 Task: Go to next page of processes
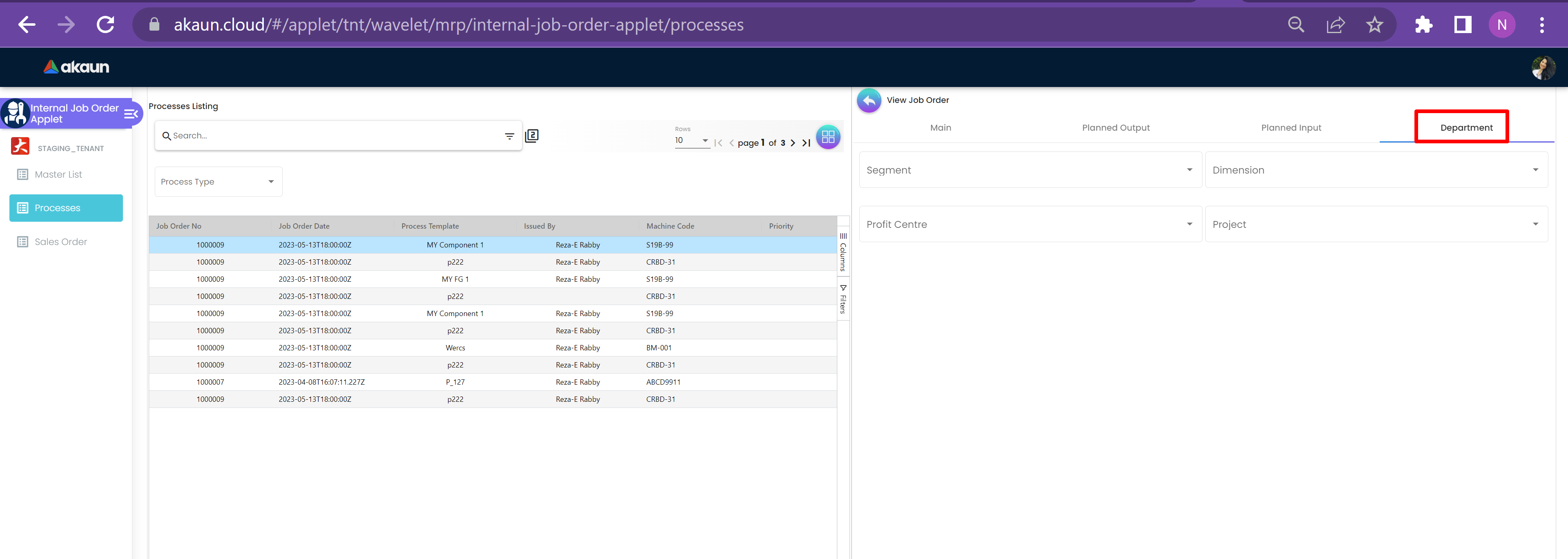[x=792, y=143]
